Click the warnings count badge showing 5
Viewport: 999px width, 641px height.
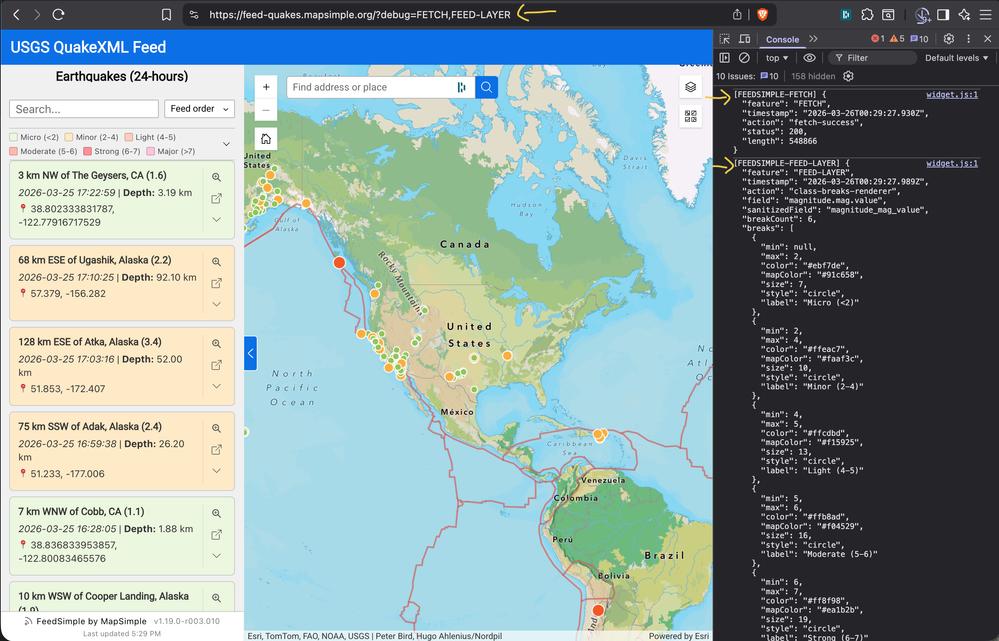(x=897, y=39)
